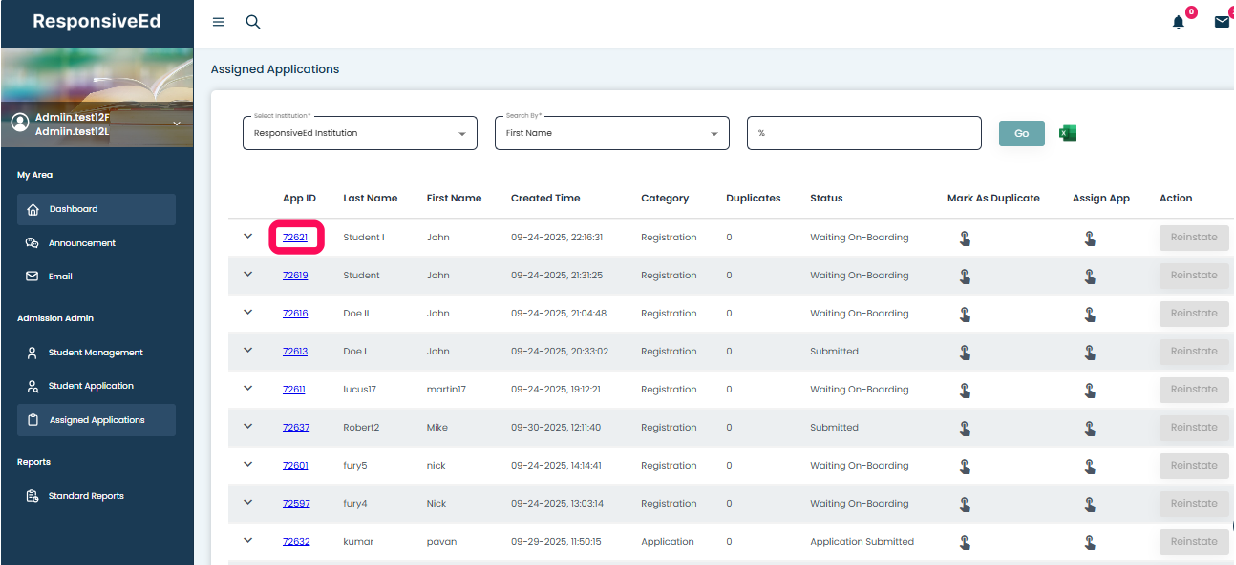
Task: Click the hamburger menu icon
Action: pos(218,22)
